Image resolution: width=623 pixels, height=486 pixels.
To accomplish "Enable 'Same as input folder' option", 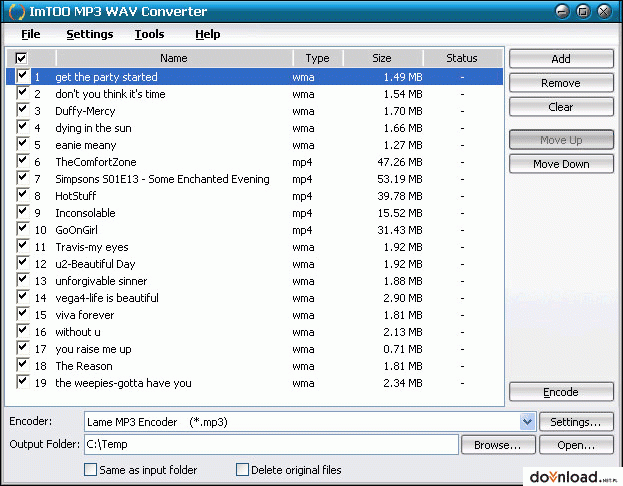I will click(x=90, y=470).
